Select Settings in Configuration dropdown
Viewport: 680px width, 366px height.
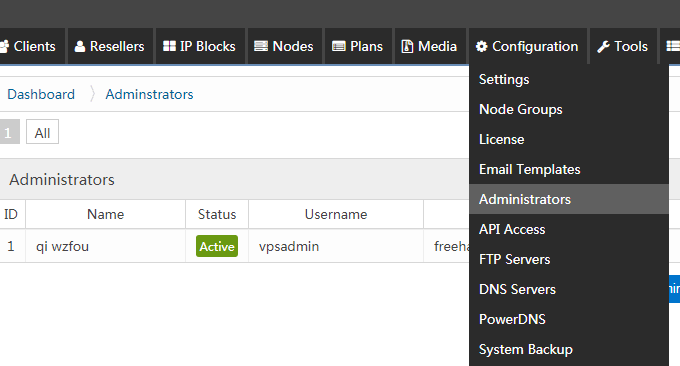coord(569,79)
